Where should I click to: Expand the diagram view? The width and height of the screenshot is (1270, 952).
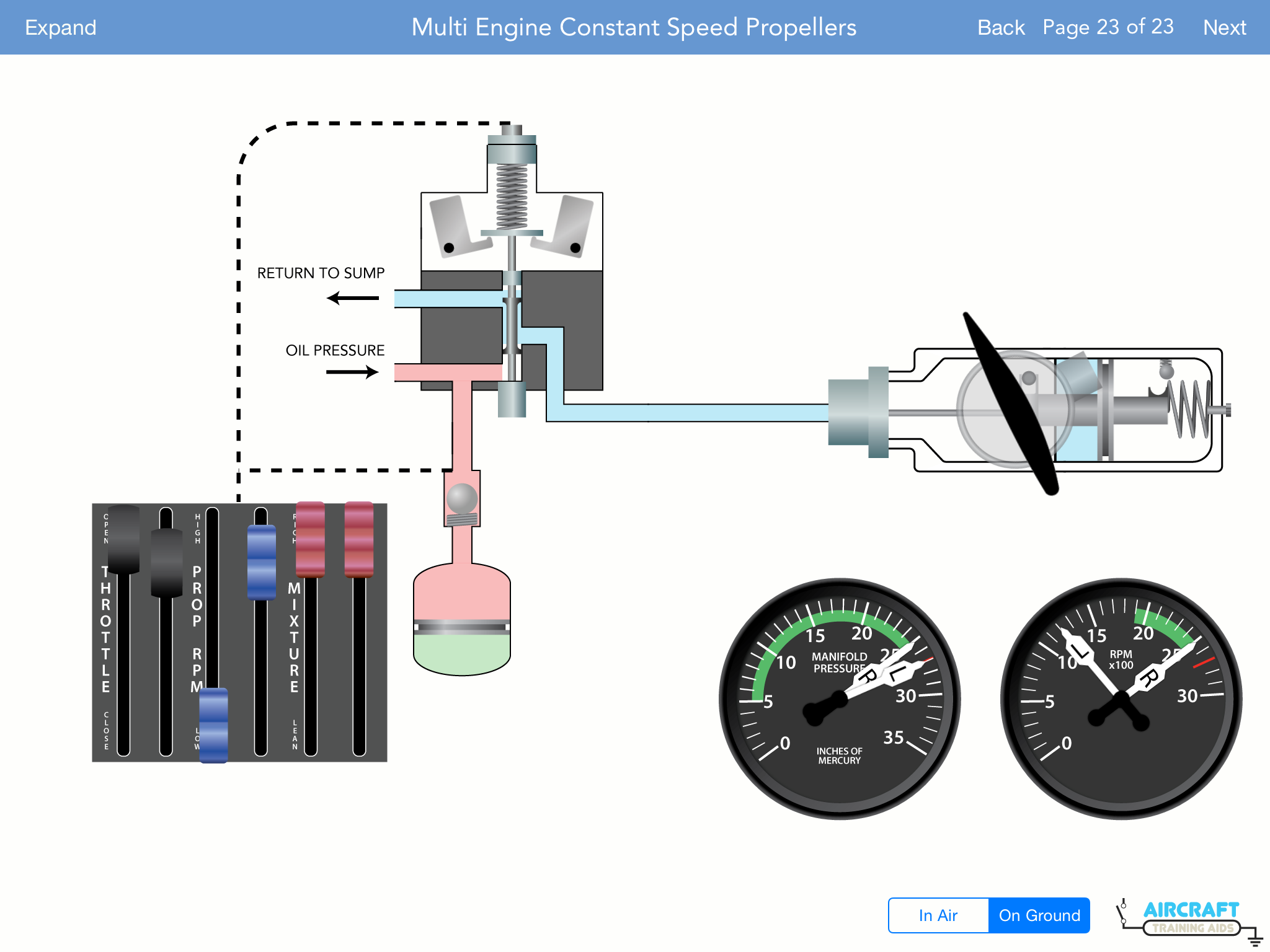click(x=61, y=27)
